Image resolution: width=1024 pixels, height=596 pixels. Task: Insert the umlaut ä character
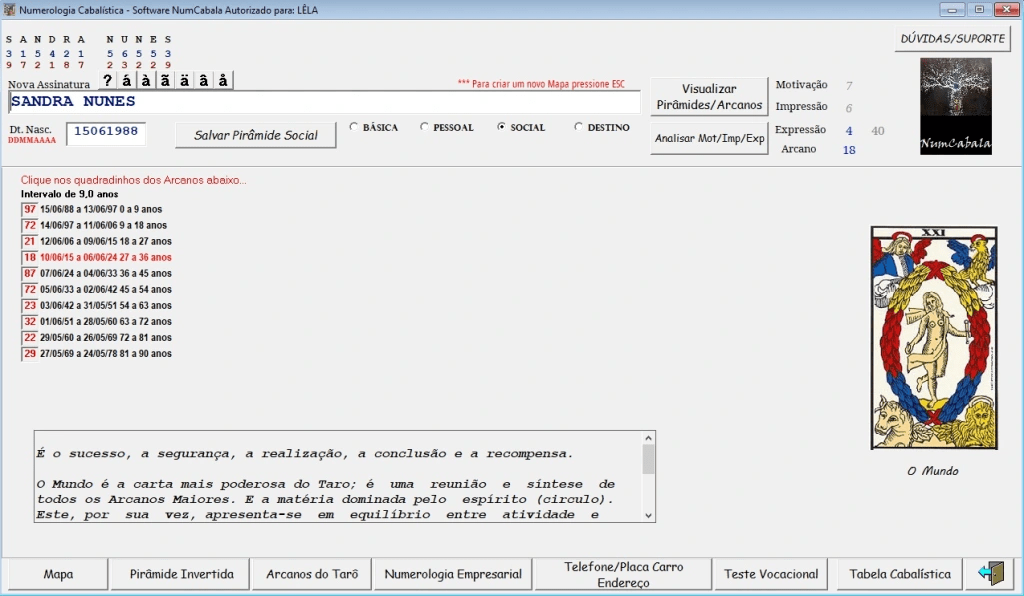coord(185,81)
